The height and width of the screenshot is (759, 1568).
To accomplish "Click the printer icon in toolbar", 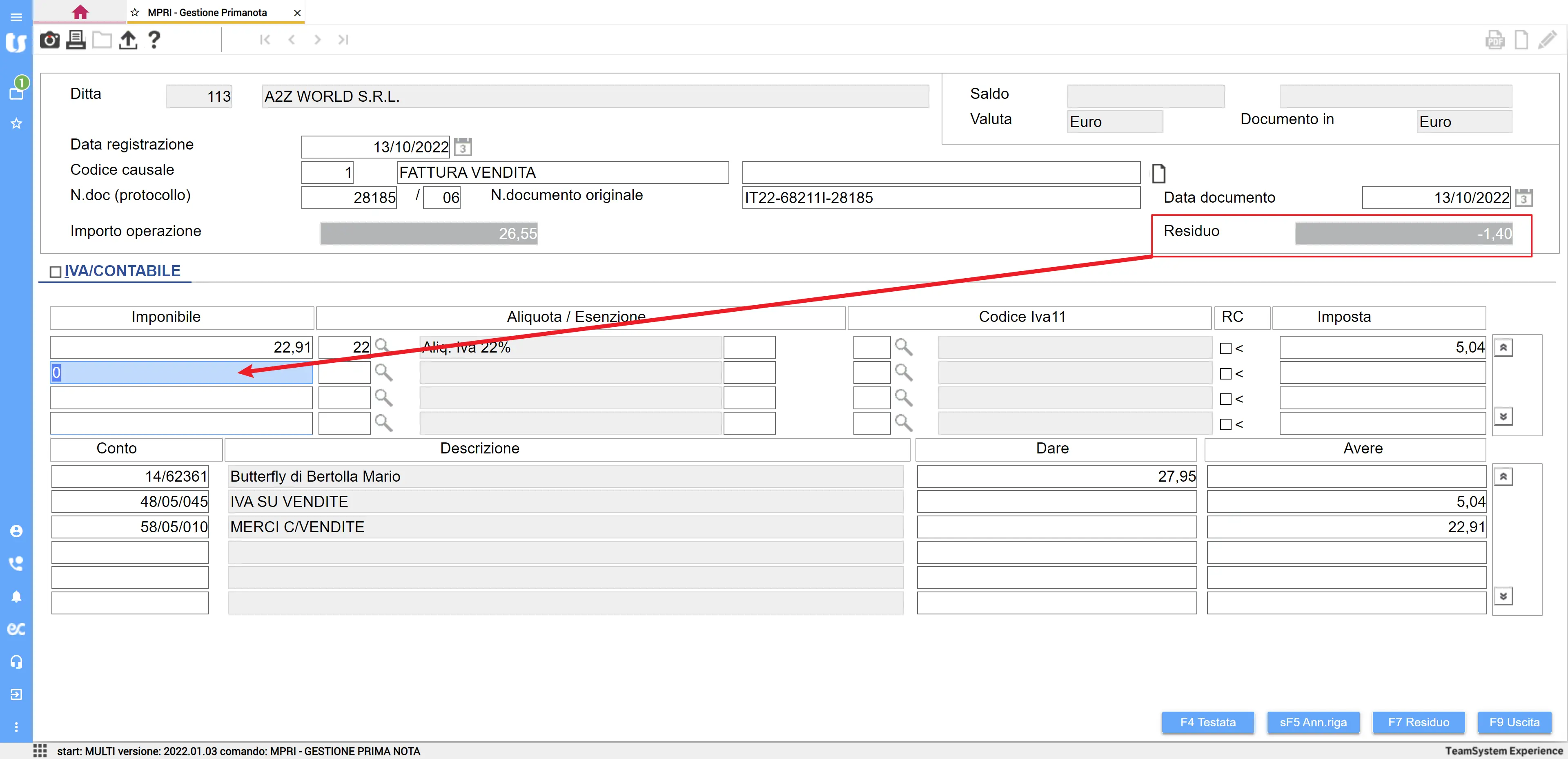I will point(76,40).
